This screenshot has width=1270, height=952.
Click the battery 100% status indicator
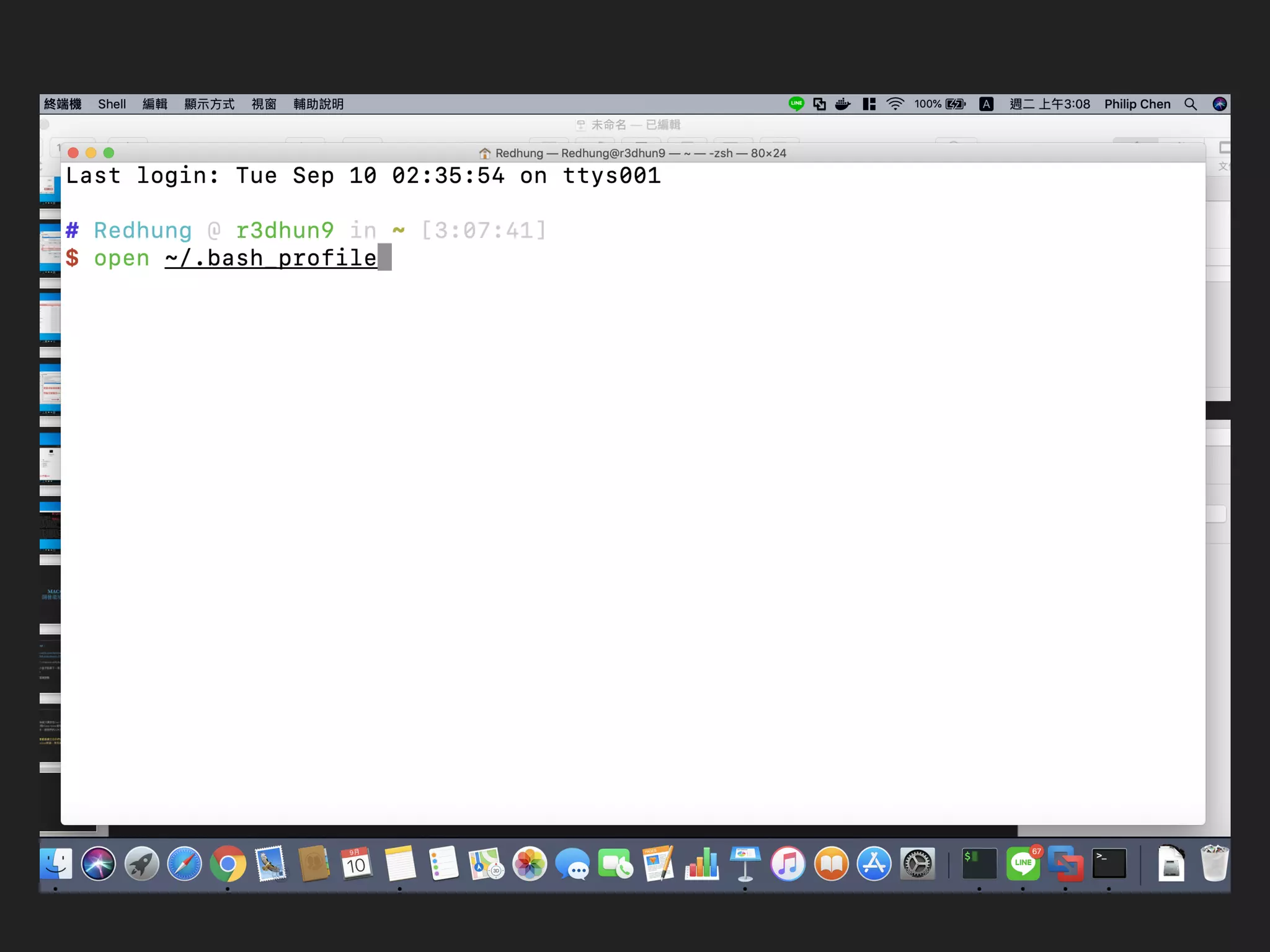click(x=939, y=104)
